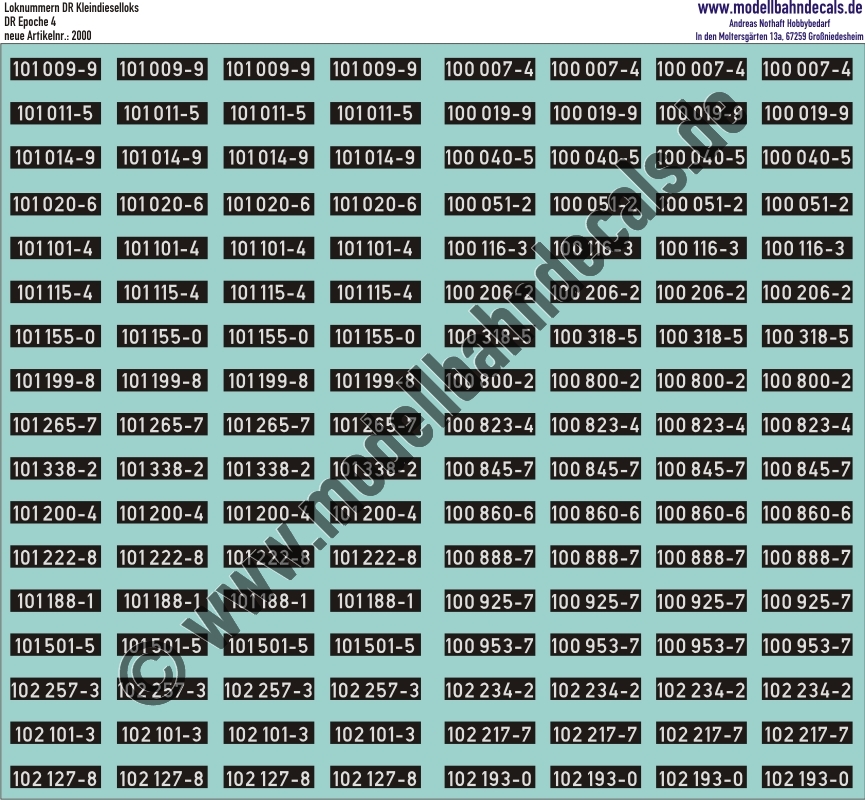
Task: Click the leftmost 101 014-9 number plate
Action: 55,158
